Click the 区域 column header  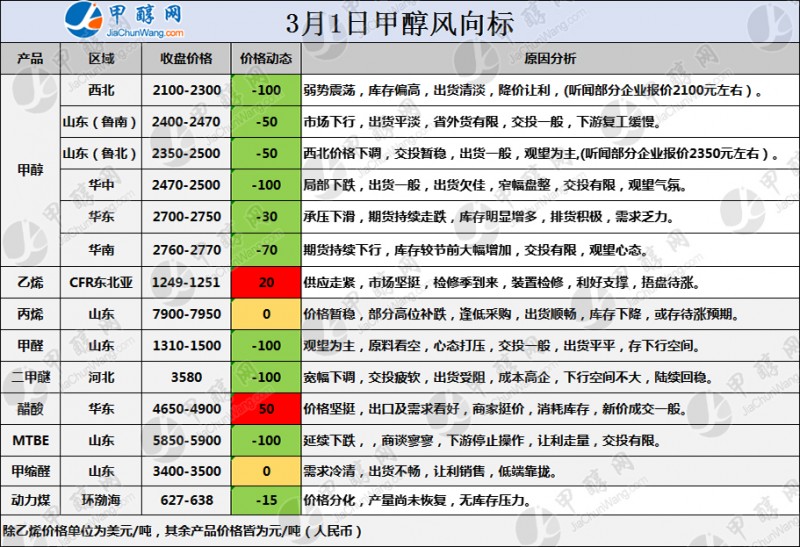coord(101,59)
